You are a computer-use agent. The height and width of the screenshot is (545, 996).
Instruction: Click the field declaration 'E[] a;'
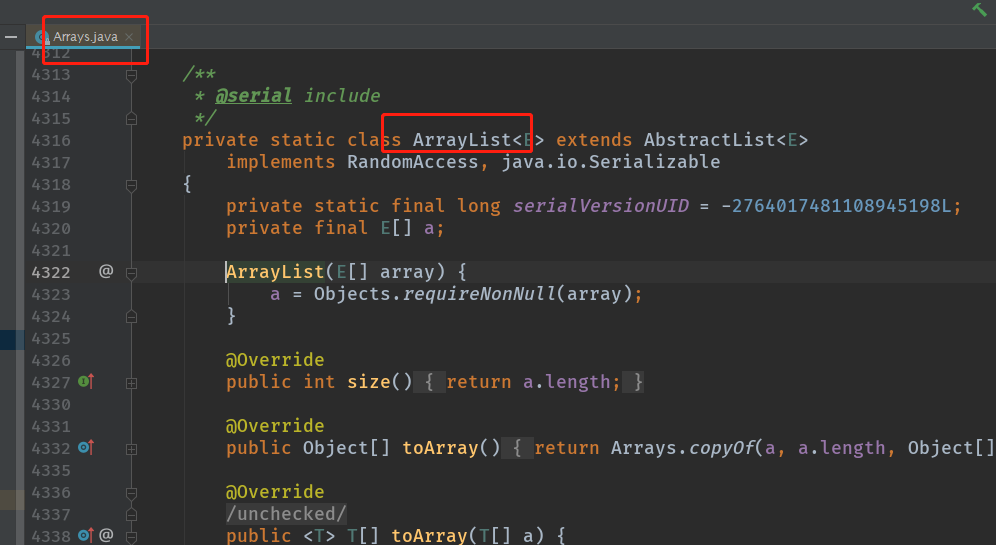click(x=412, y=228)
